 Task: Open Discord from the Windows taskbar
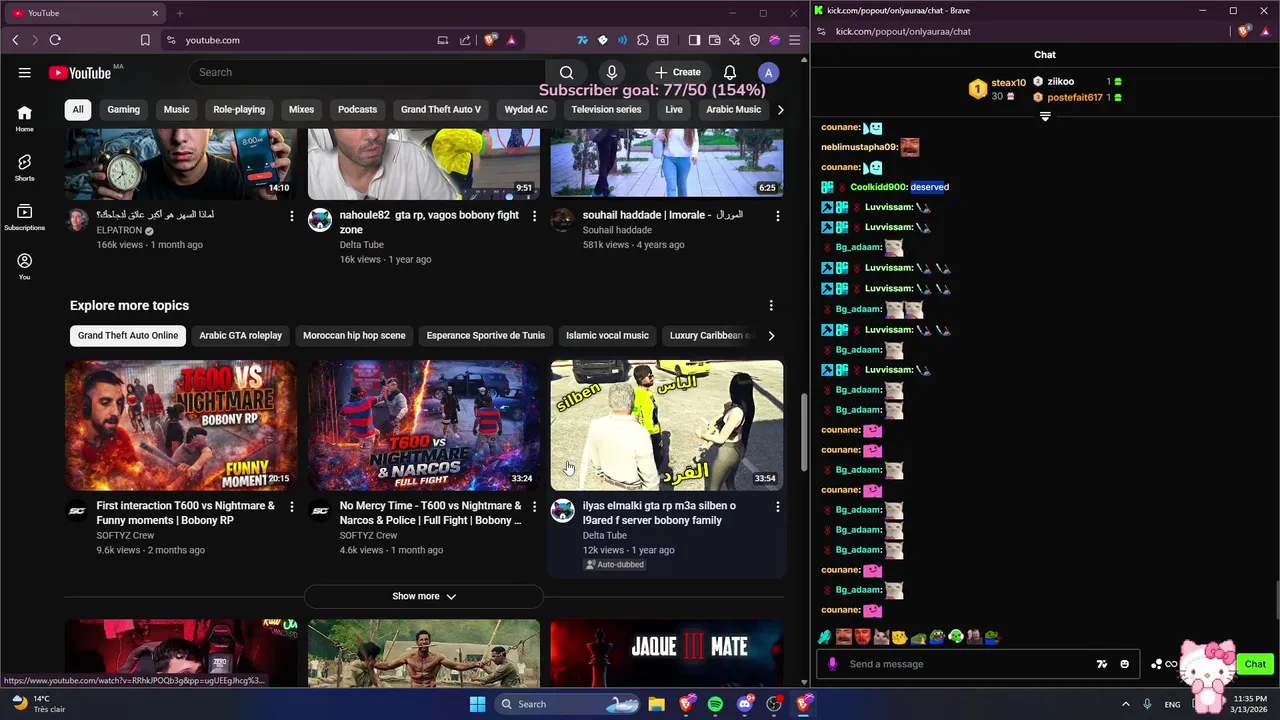[x=744, y=704]
